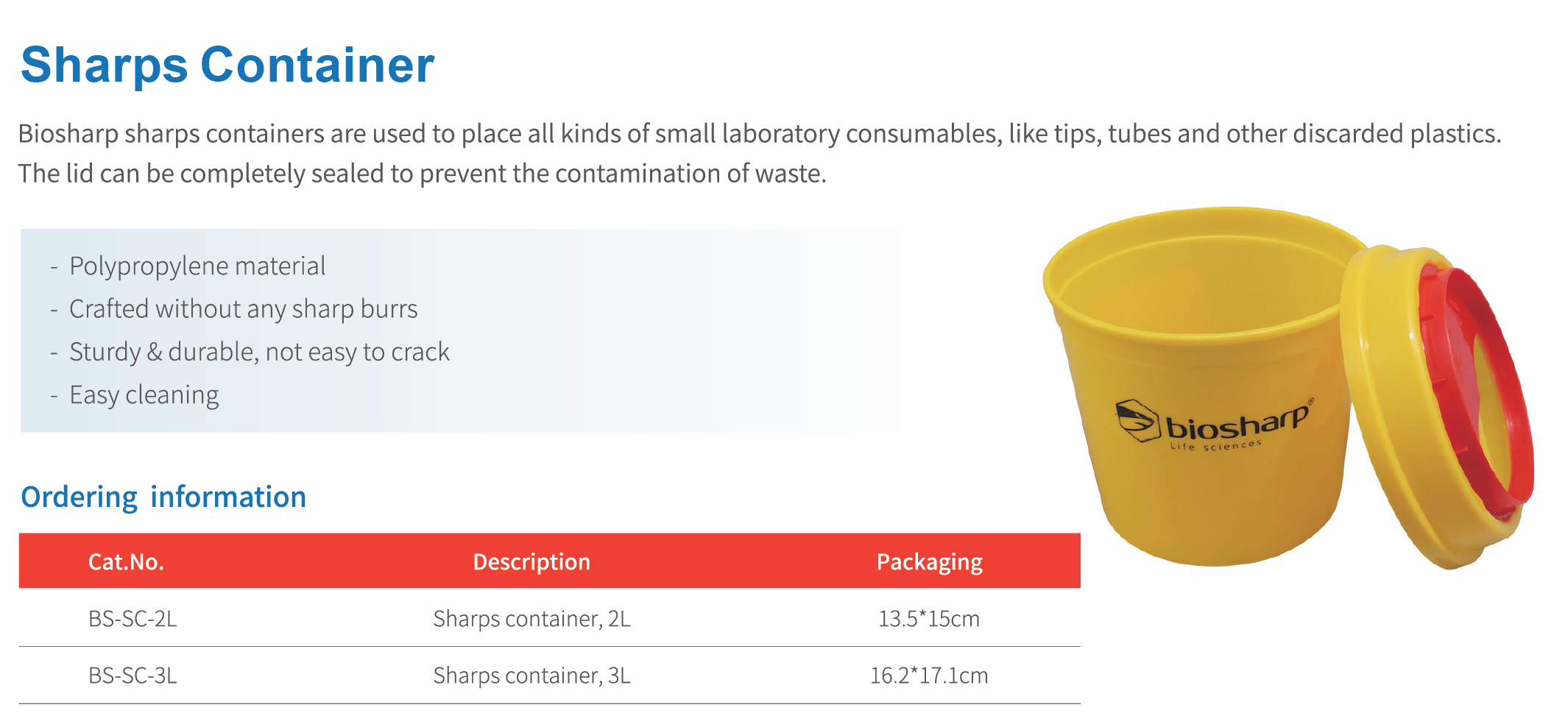Screen dimensions: 1568x713
Task: Click the 16.2*17.1cm packaging value
Action: (929, 675)
